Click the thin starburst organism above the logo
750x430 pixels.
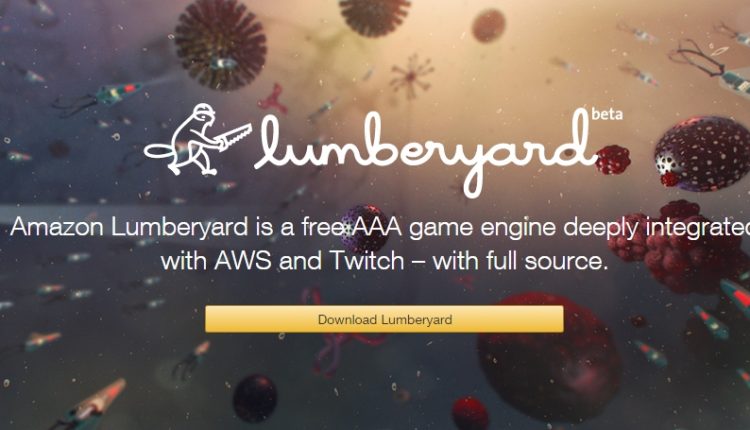[x=411, y=76]
